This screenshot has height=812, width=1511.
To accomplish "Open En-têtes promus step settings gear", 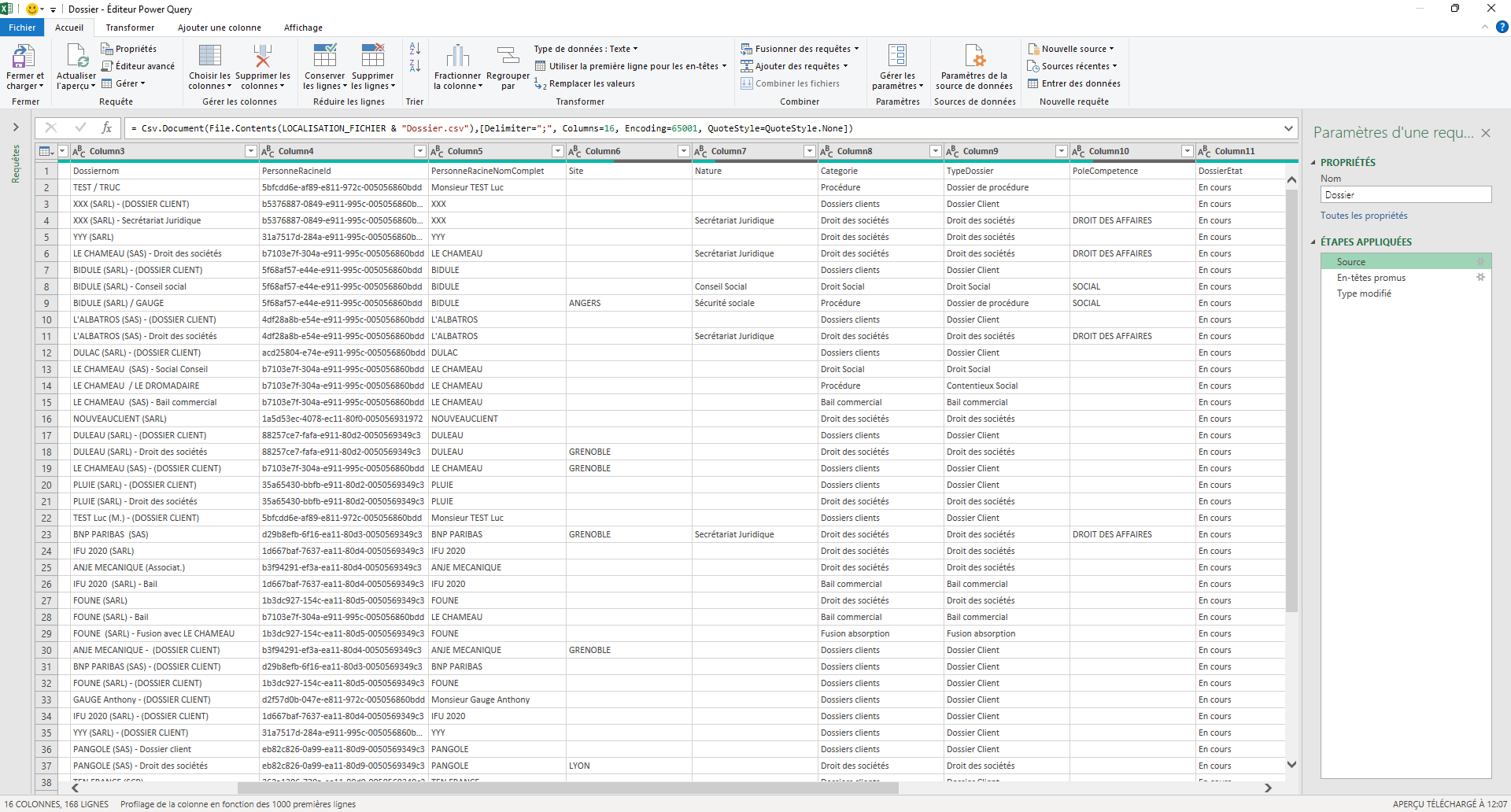I will (x=1480, y=277).
